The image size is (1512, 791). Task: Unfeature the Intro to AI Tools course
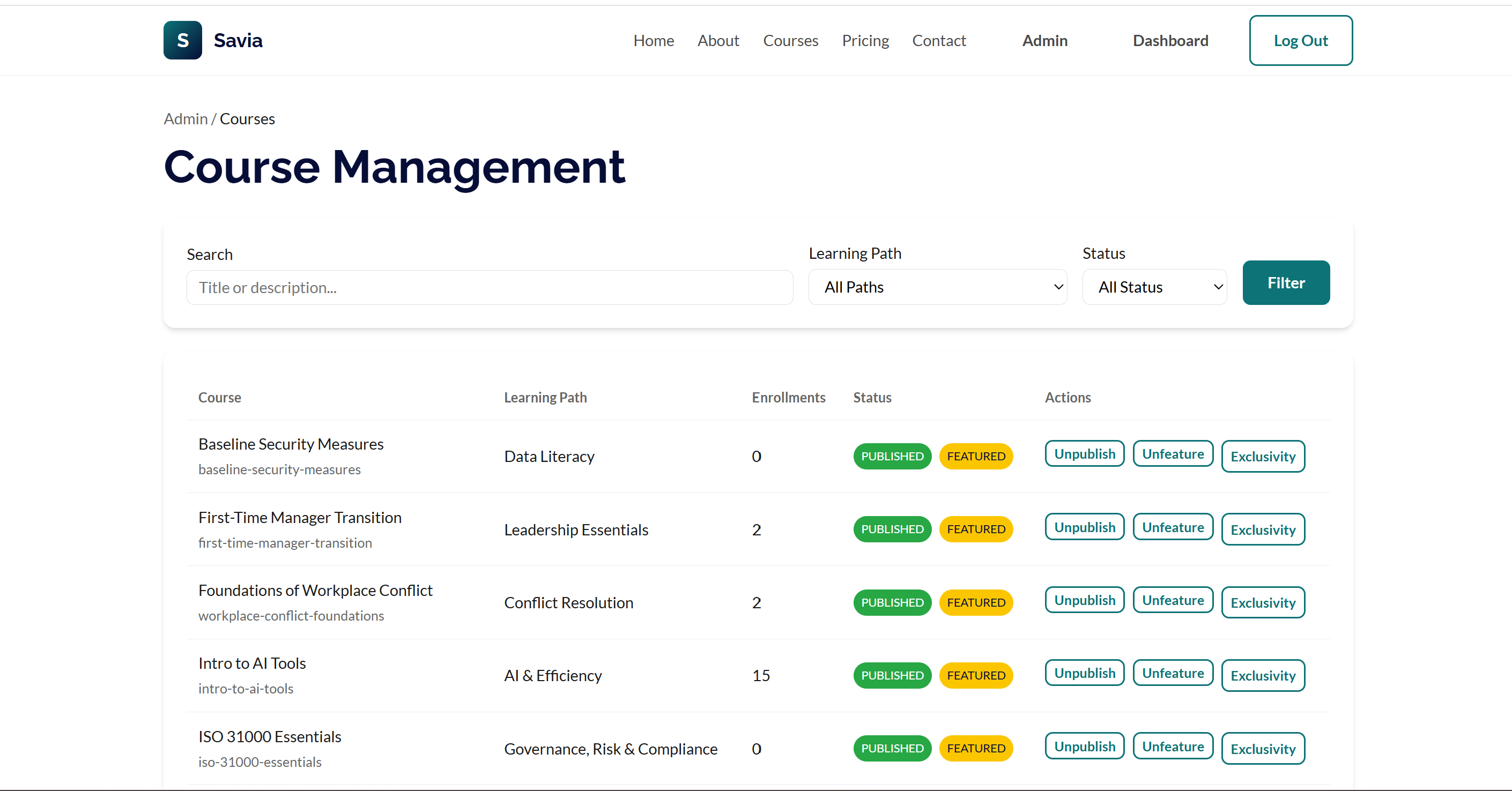pyautogui.click(x=1172, y=673)
